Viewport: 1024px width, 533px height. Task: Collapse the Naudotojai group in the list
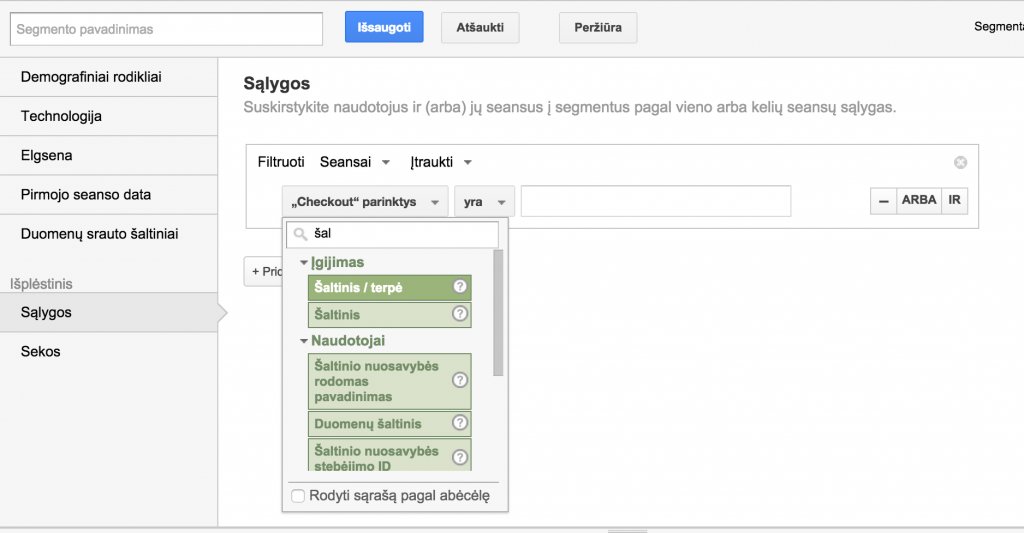coord(304,341)
